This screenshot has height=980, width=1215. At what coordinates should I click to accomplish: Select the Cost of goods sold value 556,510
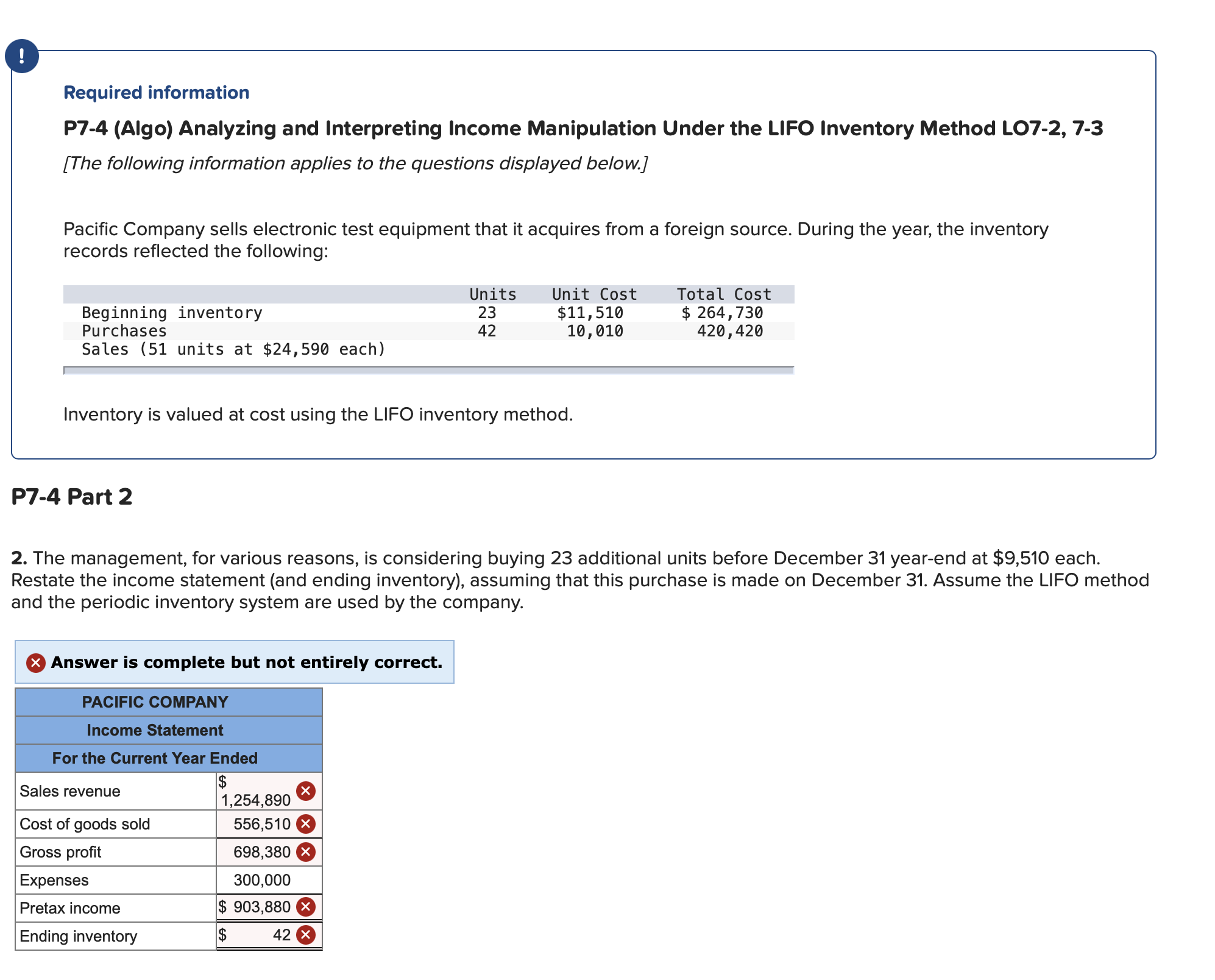[x=262, y=824]
